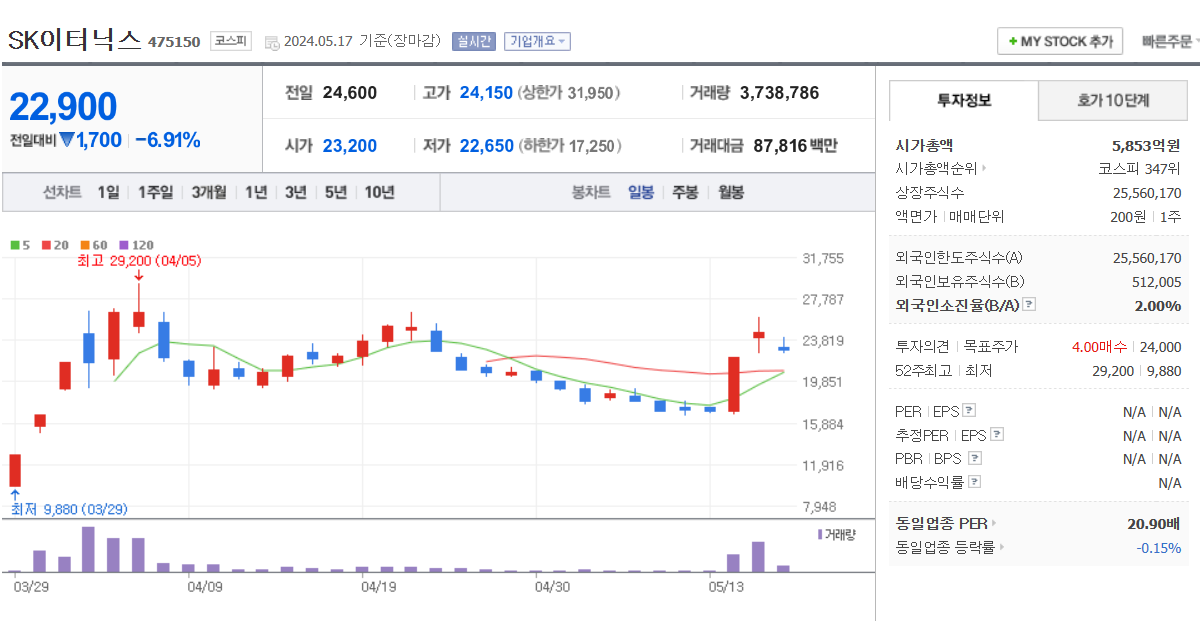Open the 기업개요 dropdown
The height and width of the screenshot is (621, 1200).
coord(538,41)
